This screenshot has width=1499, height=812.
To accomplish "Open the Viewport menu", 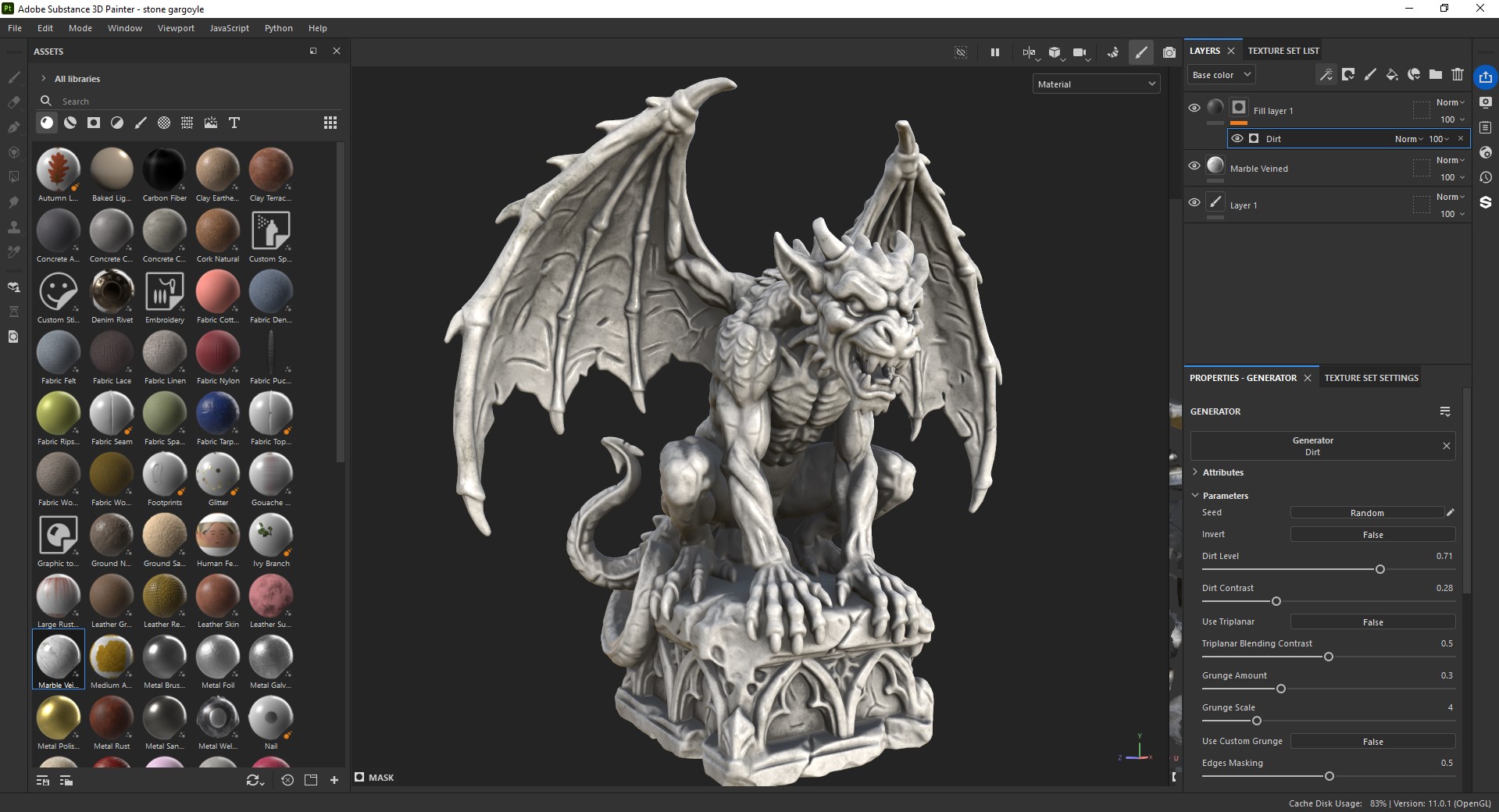I will (176, 28).
